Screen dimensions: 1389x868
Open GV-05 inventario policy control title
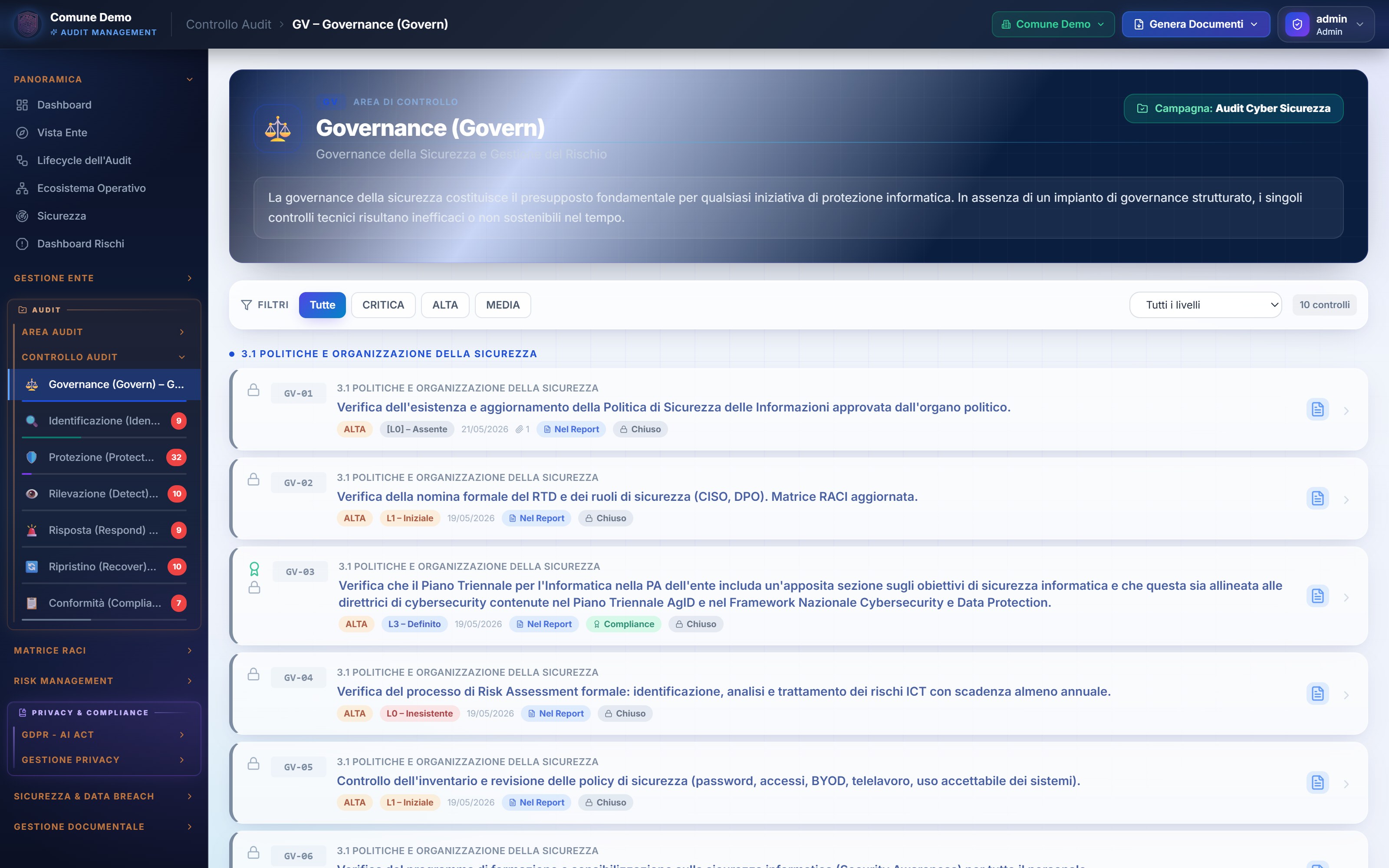coord(708,781)
